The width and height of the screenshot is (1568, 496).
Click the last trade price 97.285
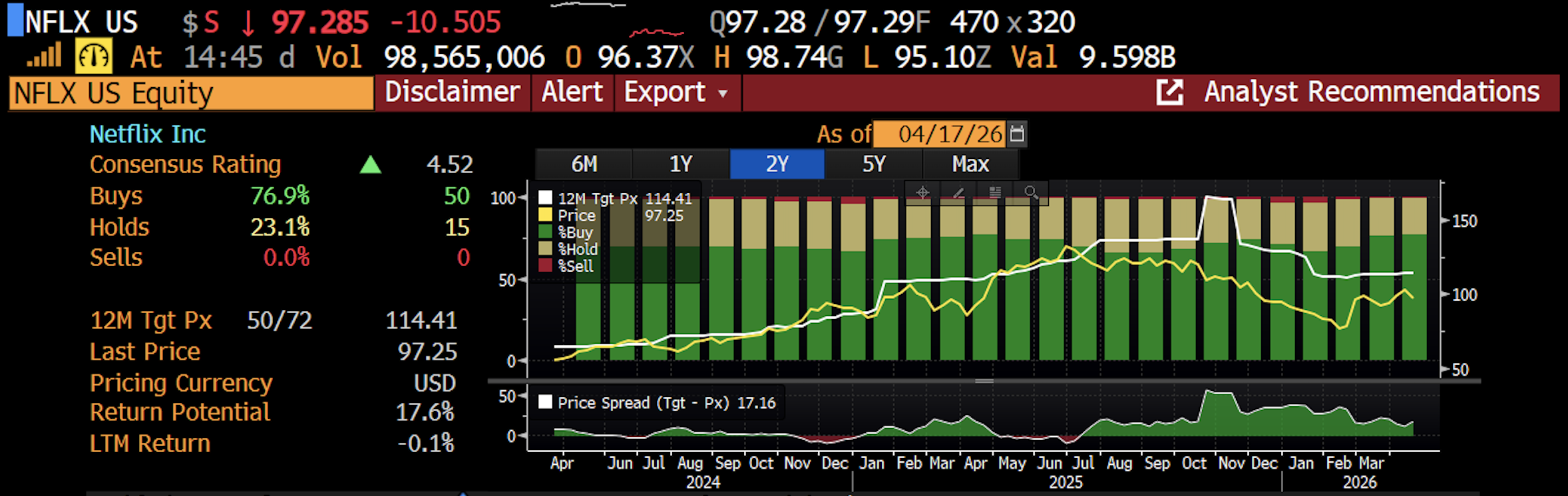click(x=320, y=23)
